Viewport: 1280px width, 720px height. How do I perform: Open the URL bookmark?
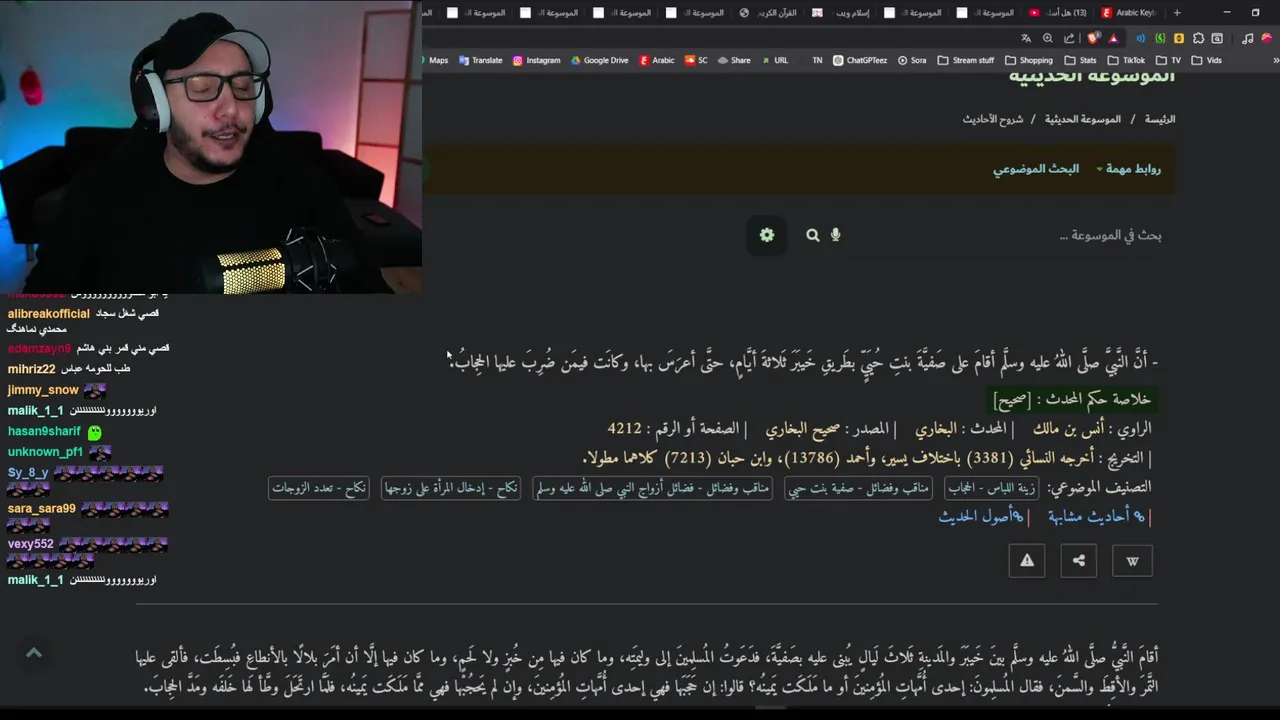775,60
